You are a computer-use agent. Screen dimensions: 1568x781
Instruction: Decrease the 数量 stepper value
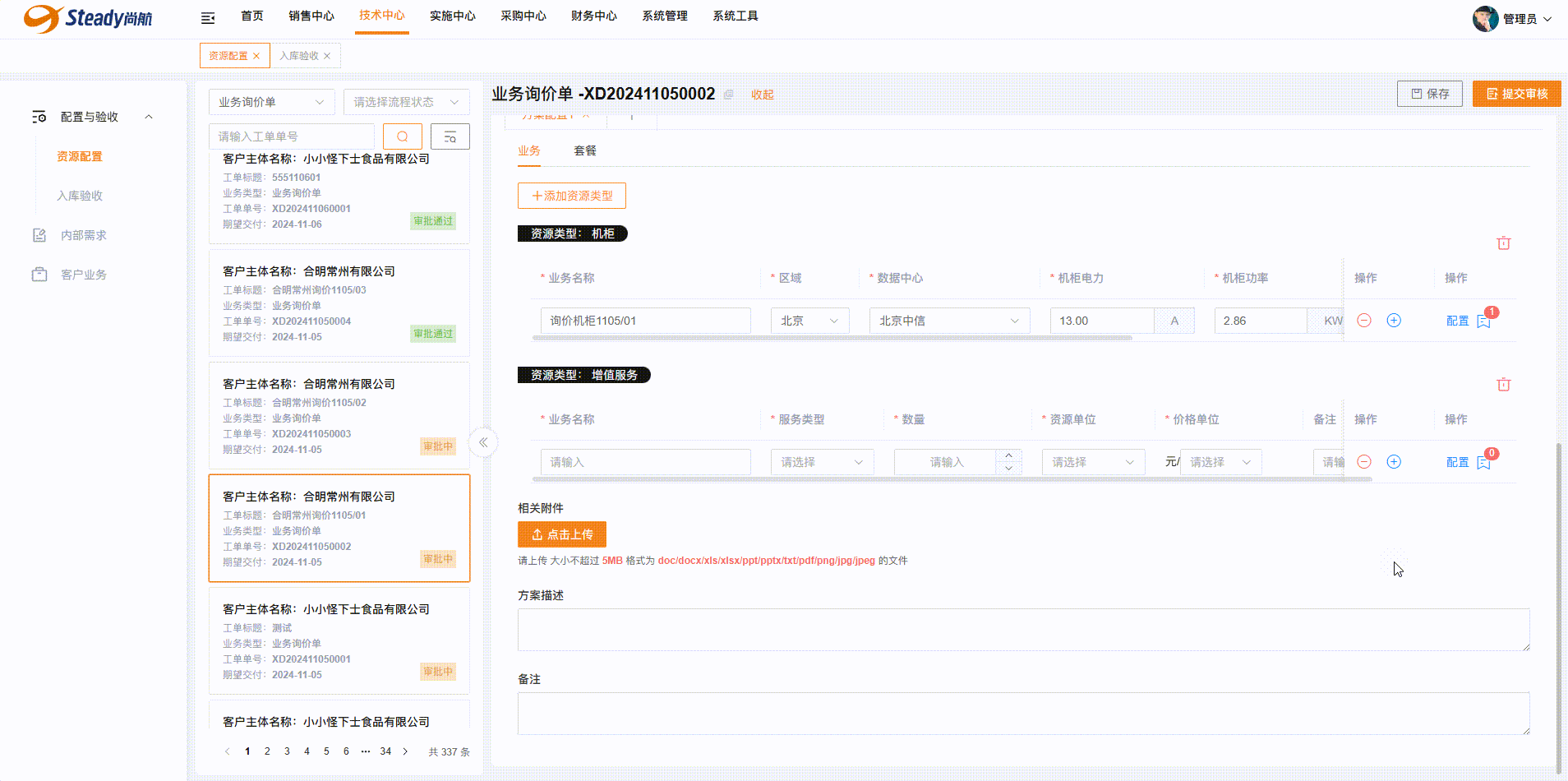tap(1008, 469)
